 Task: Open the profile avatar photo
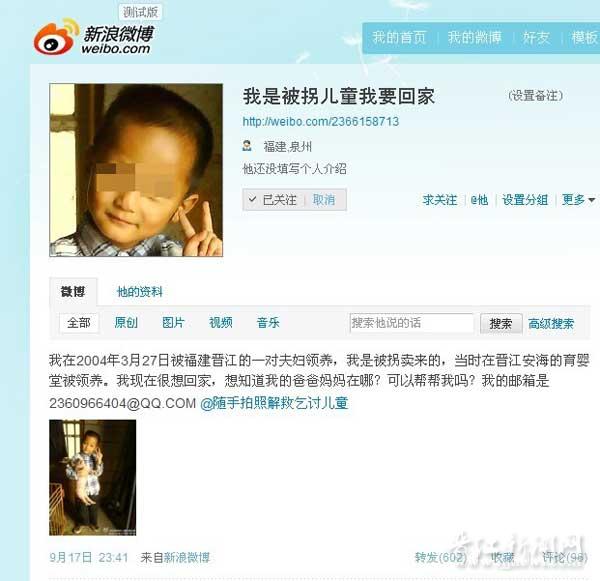pos(136,170)
